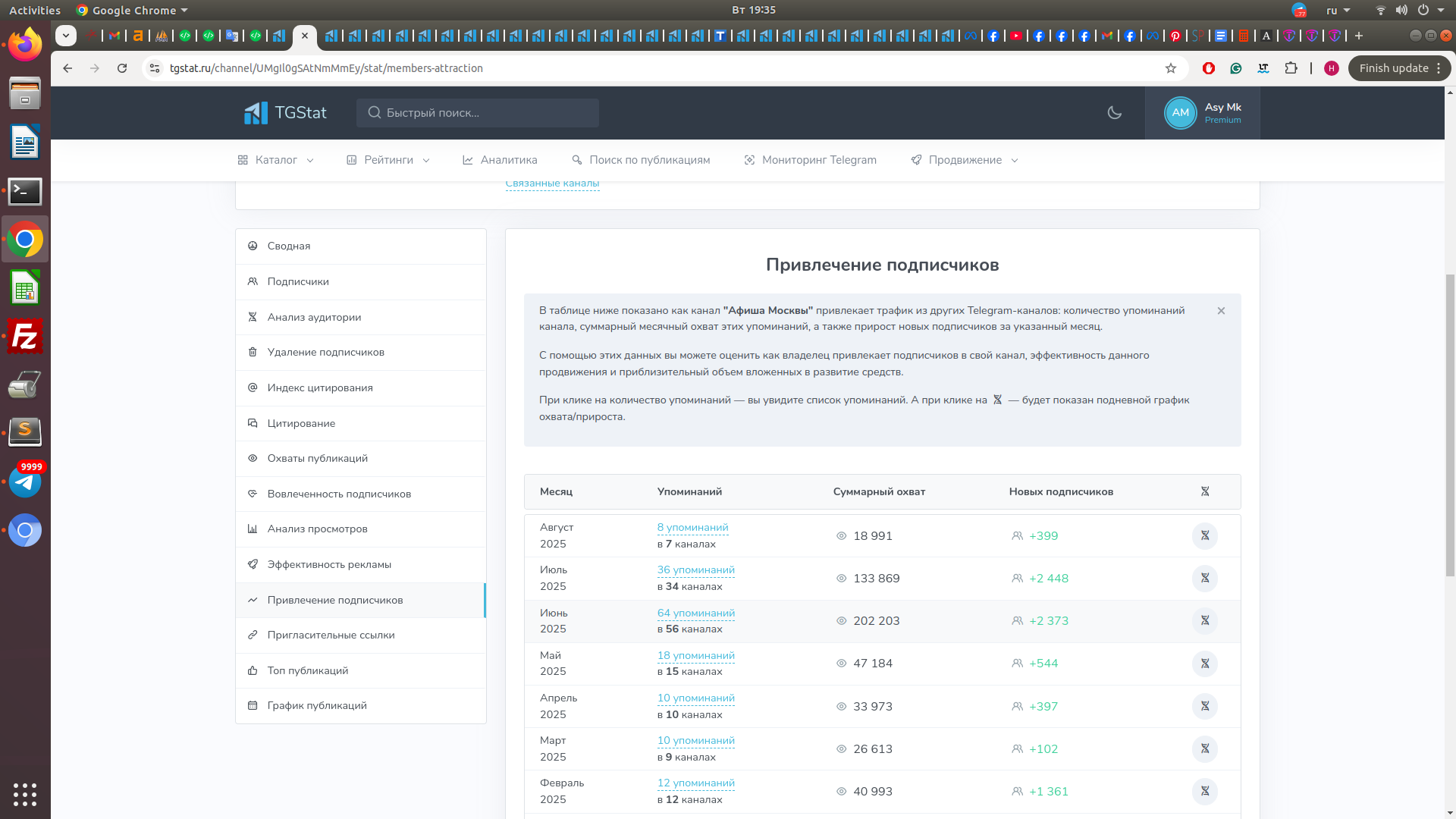The image size is (1456, 819).
Task: Open Chrome extensions puzzle icon
Action: [x=1291, y=68]
